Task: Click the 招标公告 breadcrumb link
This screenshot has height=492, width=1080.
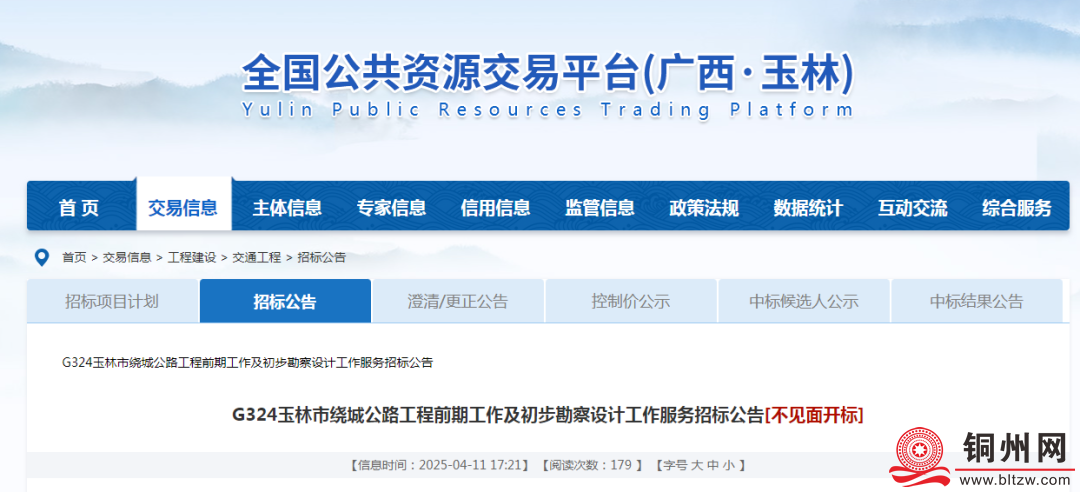Action: [322, 258]
